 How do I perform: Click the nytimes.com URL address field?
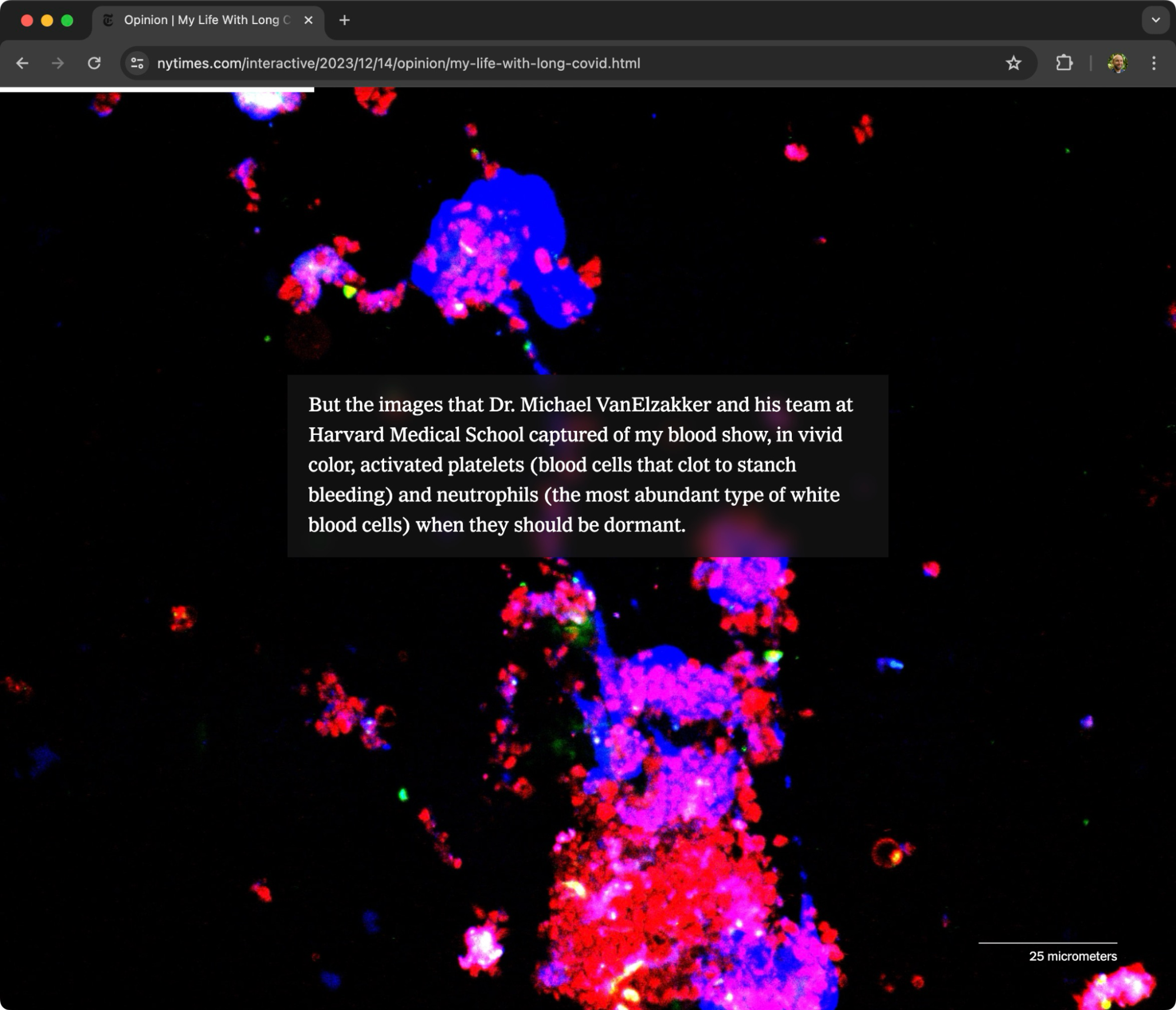point(398,63)
